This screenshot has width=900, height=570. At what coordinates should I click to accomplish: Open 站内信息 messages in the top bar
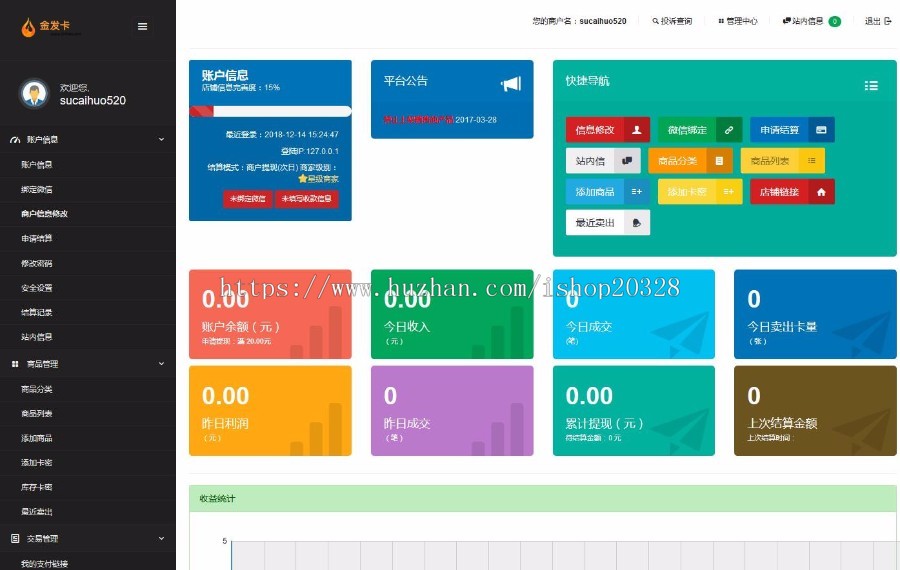(804, 21)
